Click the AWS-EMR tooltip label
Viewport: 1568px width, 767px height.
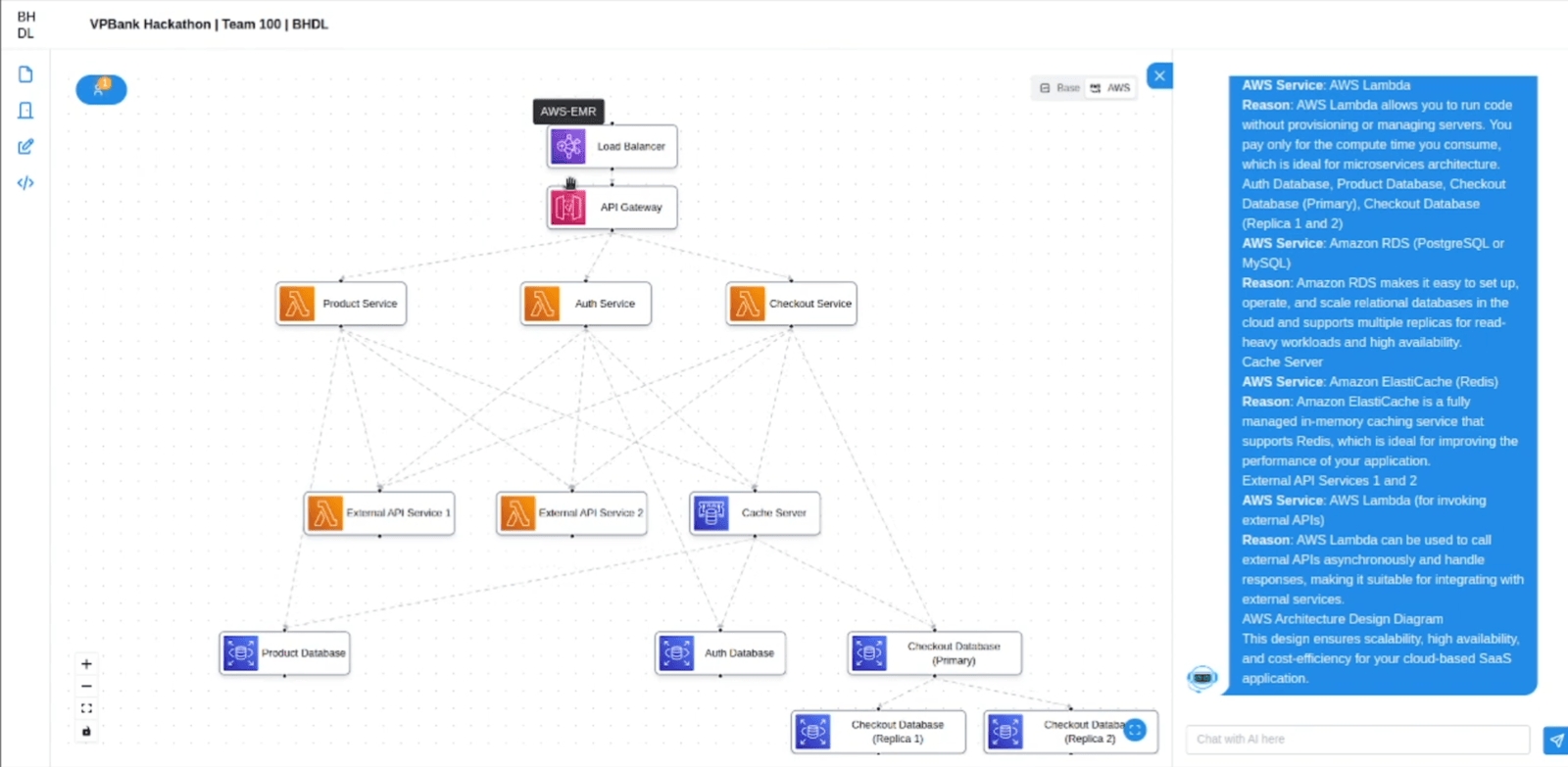pos(568,112)
